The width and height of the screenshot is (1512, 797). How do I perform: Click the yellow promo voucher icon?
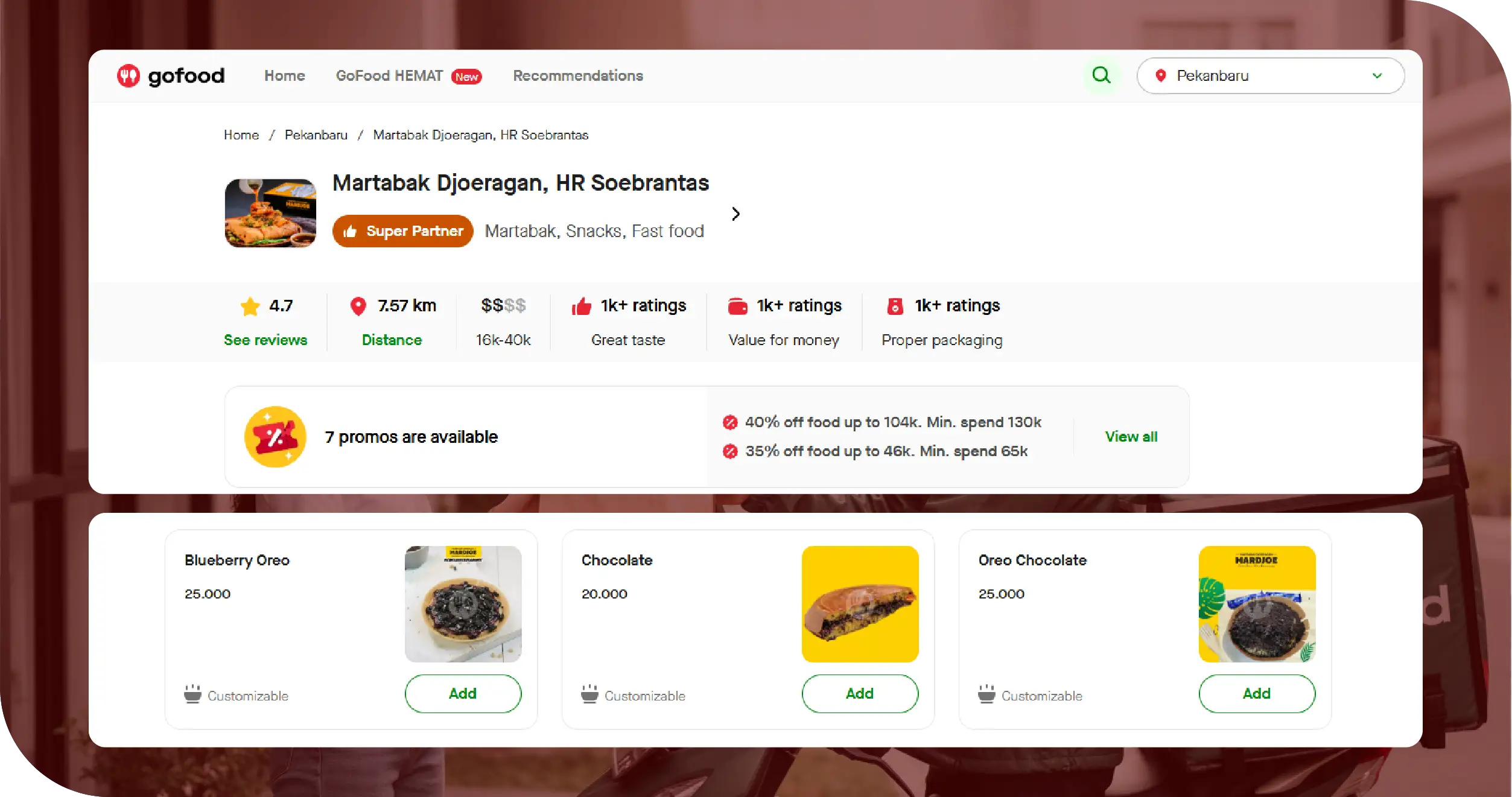click(275, 437)
